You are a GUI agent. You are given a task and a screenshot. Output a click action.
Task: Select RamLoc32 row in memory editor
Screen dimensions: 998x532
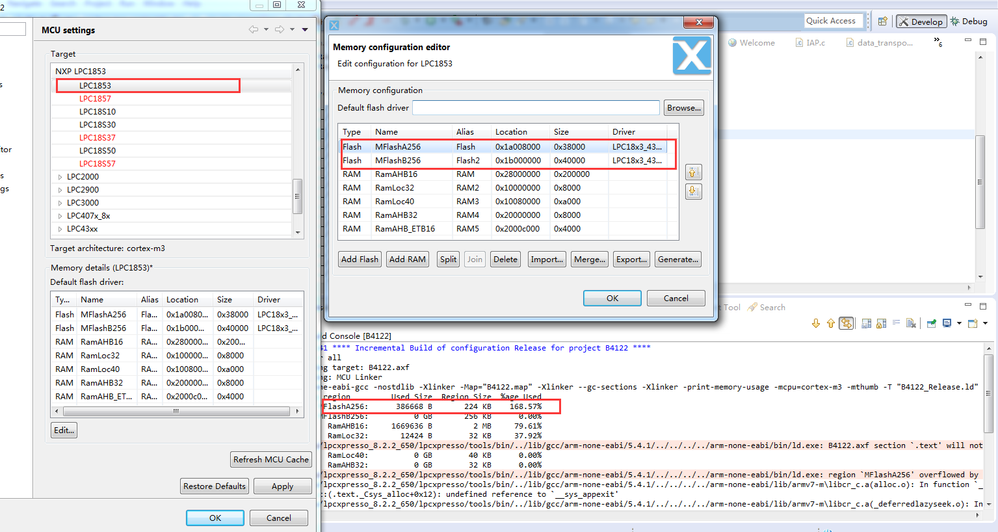[503, 188]
